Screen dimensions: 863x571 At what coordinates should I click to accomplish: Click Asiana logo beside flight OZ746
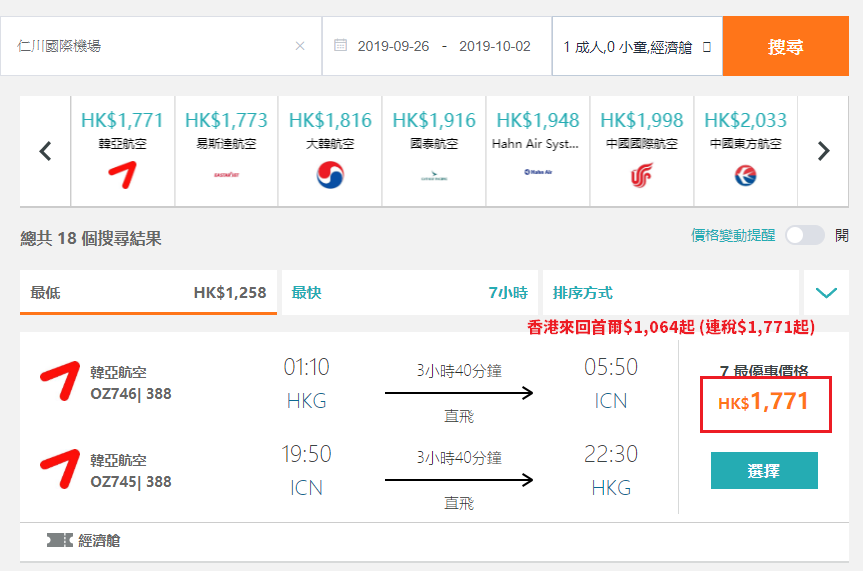[60, 380]
